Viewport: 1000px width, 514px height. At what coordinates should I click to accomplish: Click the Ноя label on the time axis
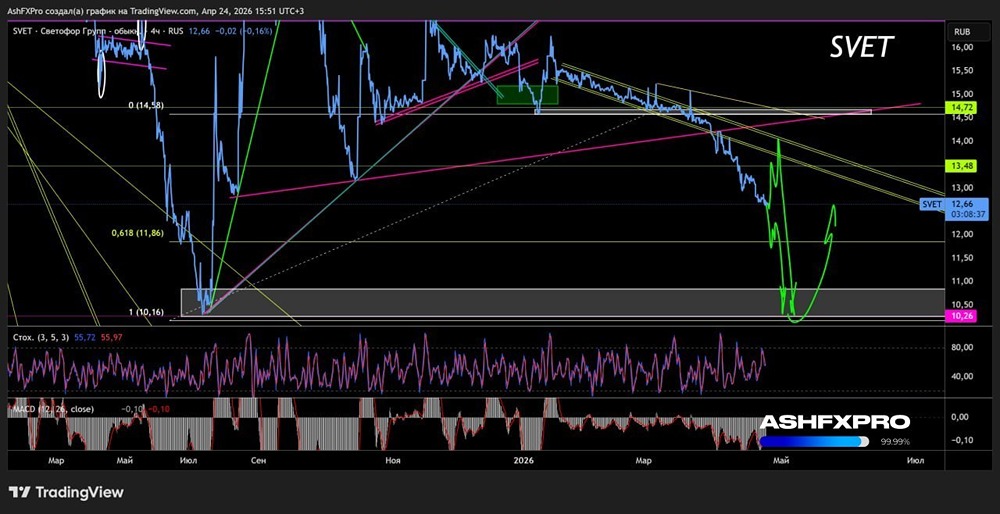pos(393,460)
